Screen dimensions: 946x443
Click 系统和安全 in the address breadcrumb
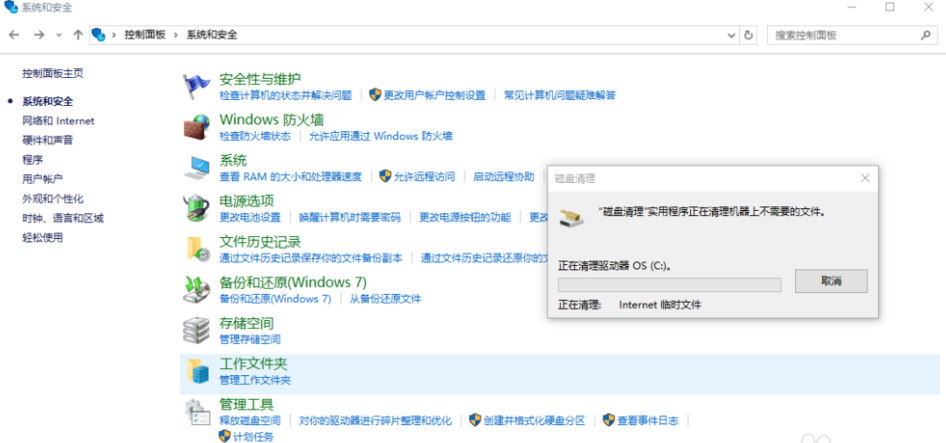click(x=212, y=35)
